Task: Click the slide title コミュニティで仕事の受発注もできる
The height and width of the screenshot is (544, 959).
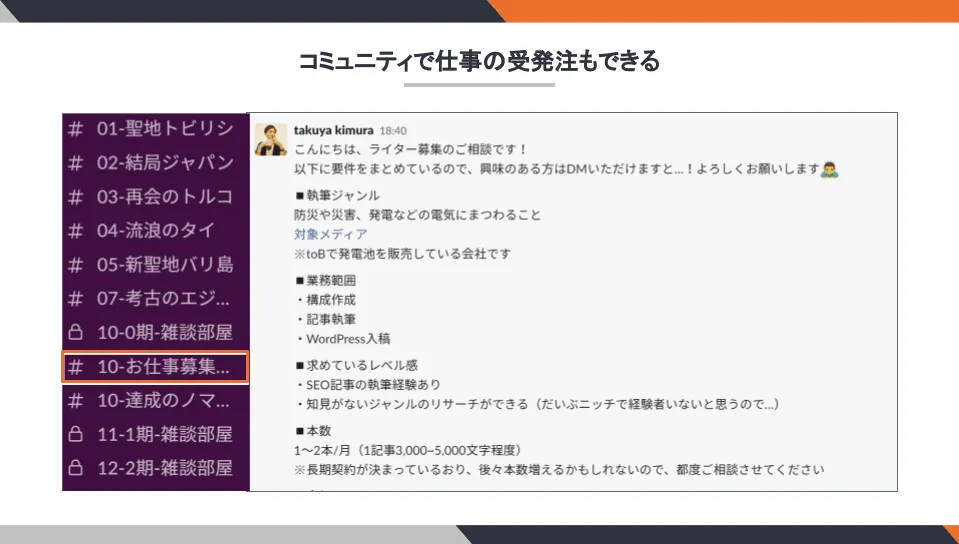Action: 480,61
